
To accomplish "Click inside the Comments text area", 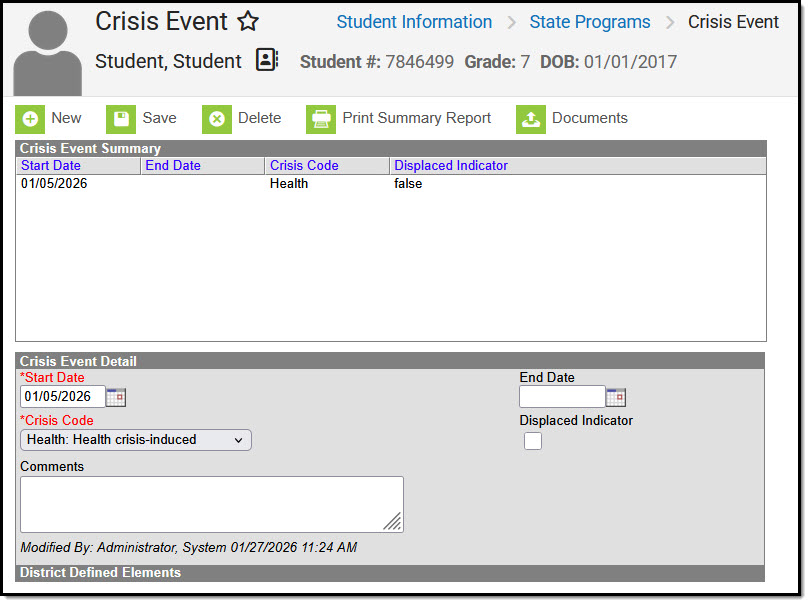I will 212,505.
